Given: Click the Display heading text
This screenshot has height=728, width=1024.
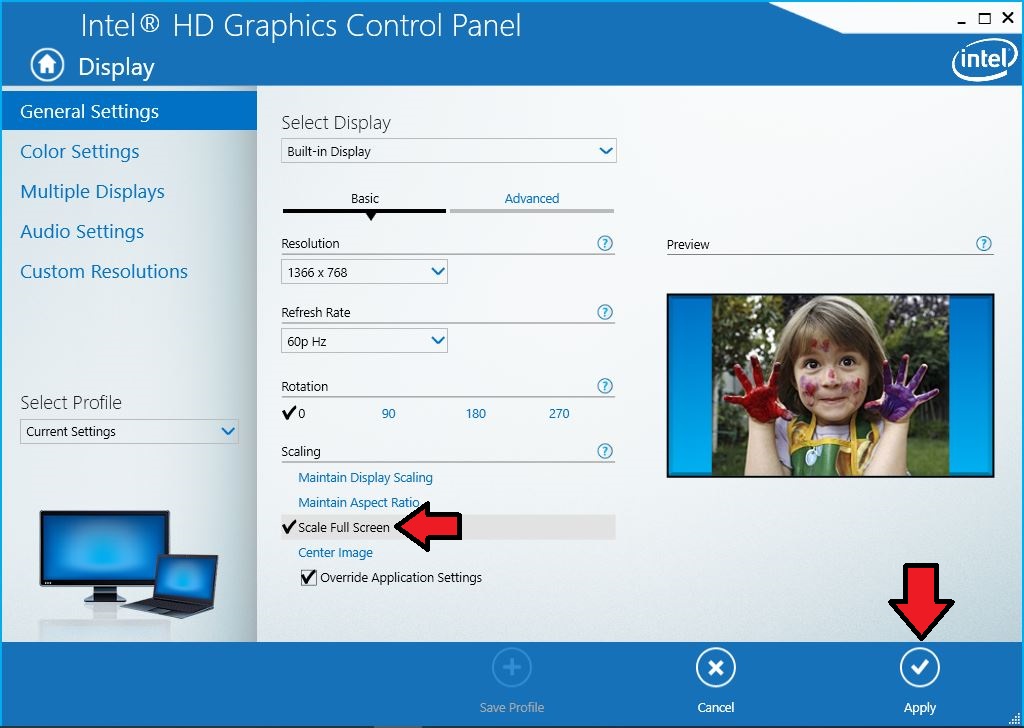Looking at the screenshot, I should (116, 67).
